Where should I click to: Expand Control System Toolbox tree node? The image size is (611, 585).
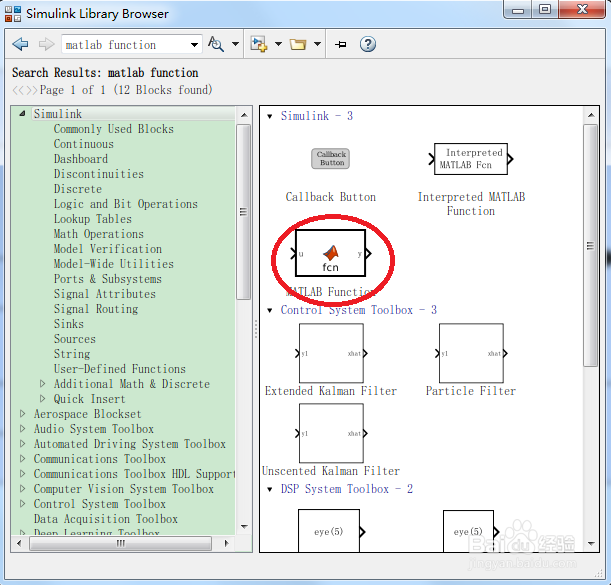click(x=23, y=504)
